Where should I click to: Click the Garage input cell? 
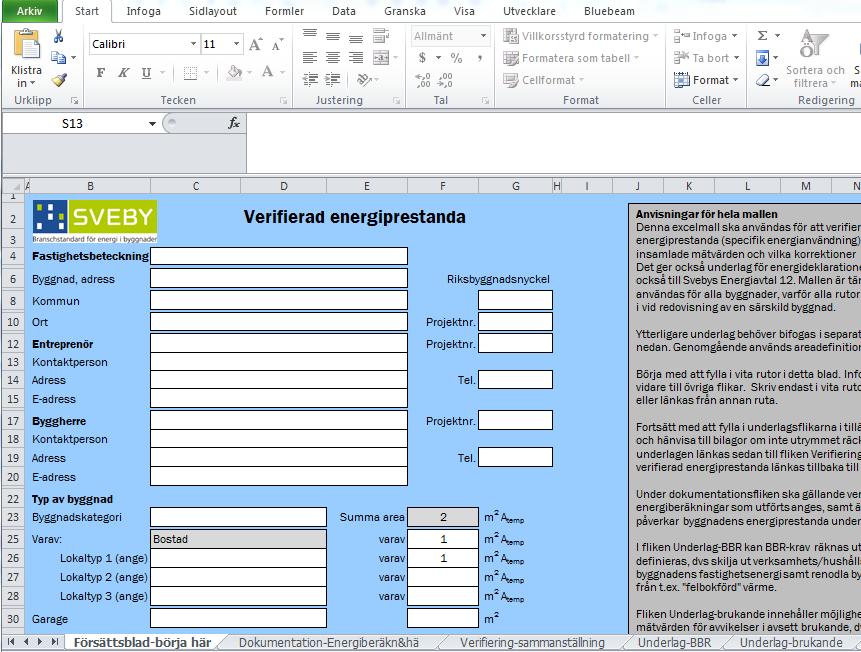238,618
